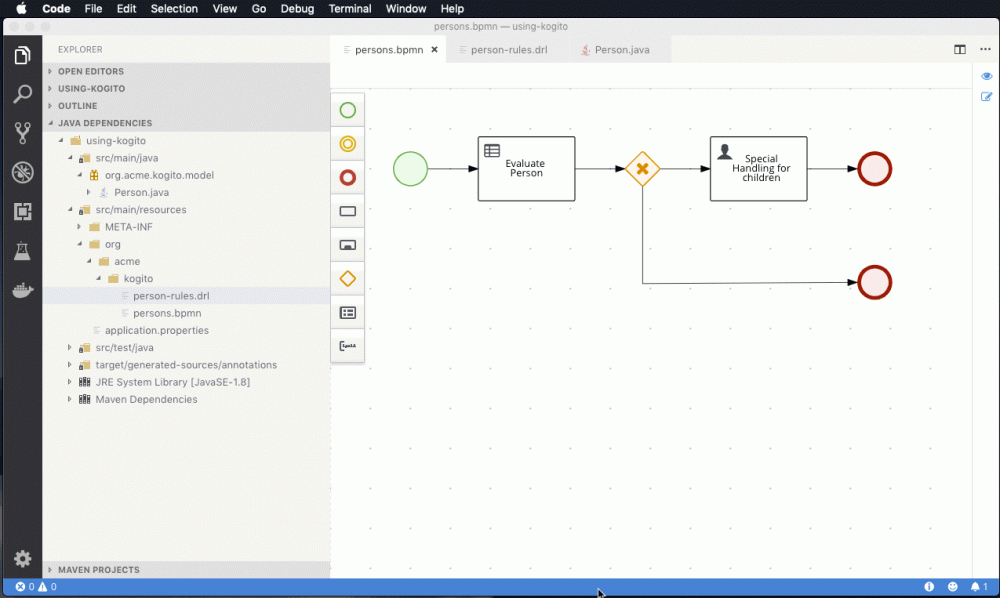Select the End Event tool in the palette
Image resolution: width=1000 pixels, height=598 pixels.
coord(347,177)
